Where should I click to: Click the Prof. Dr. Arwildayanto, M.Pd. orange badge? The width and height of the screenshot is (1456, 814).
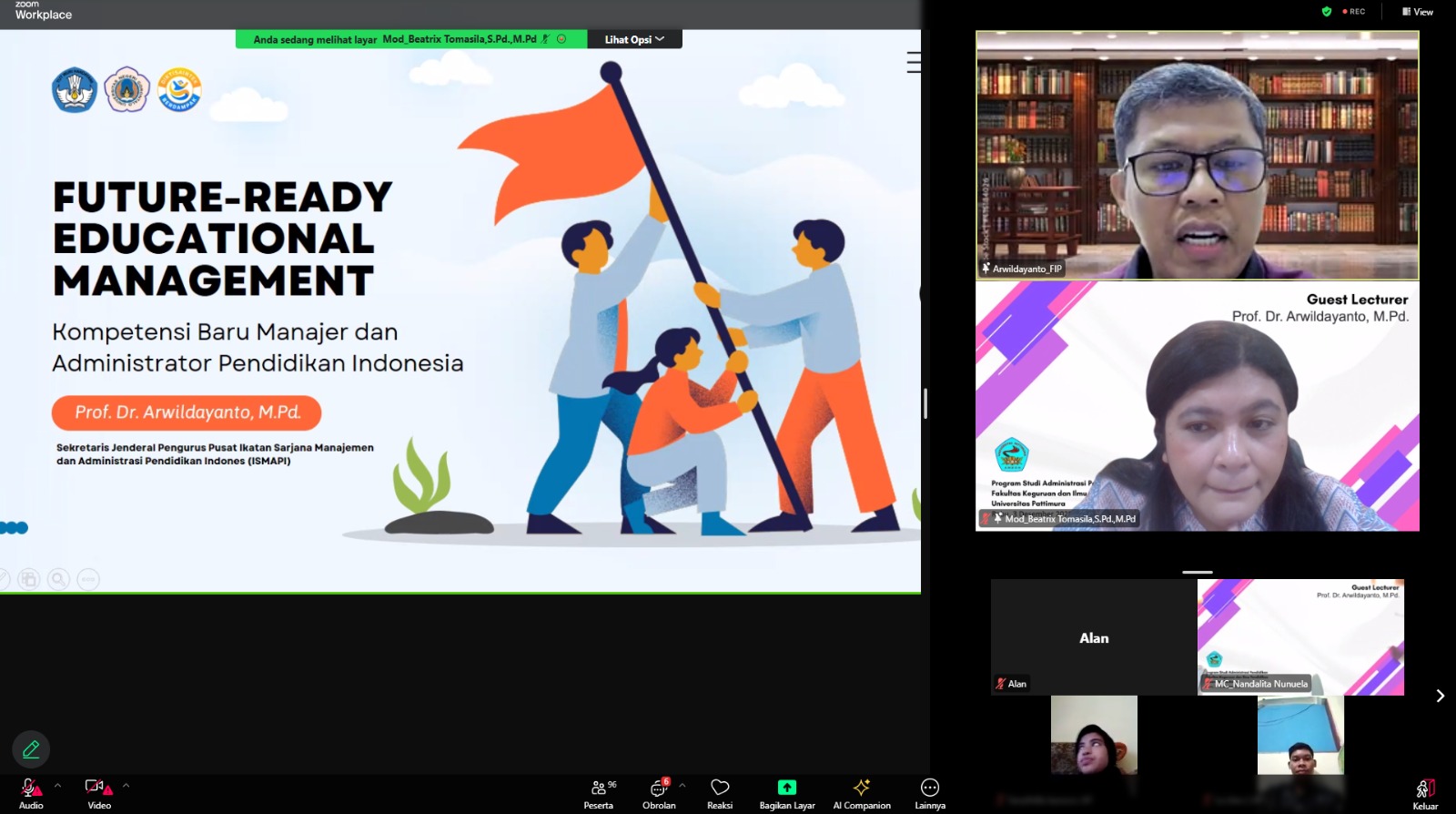[x=187, y=412]
